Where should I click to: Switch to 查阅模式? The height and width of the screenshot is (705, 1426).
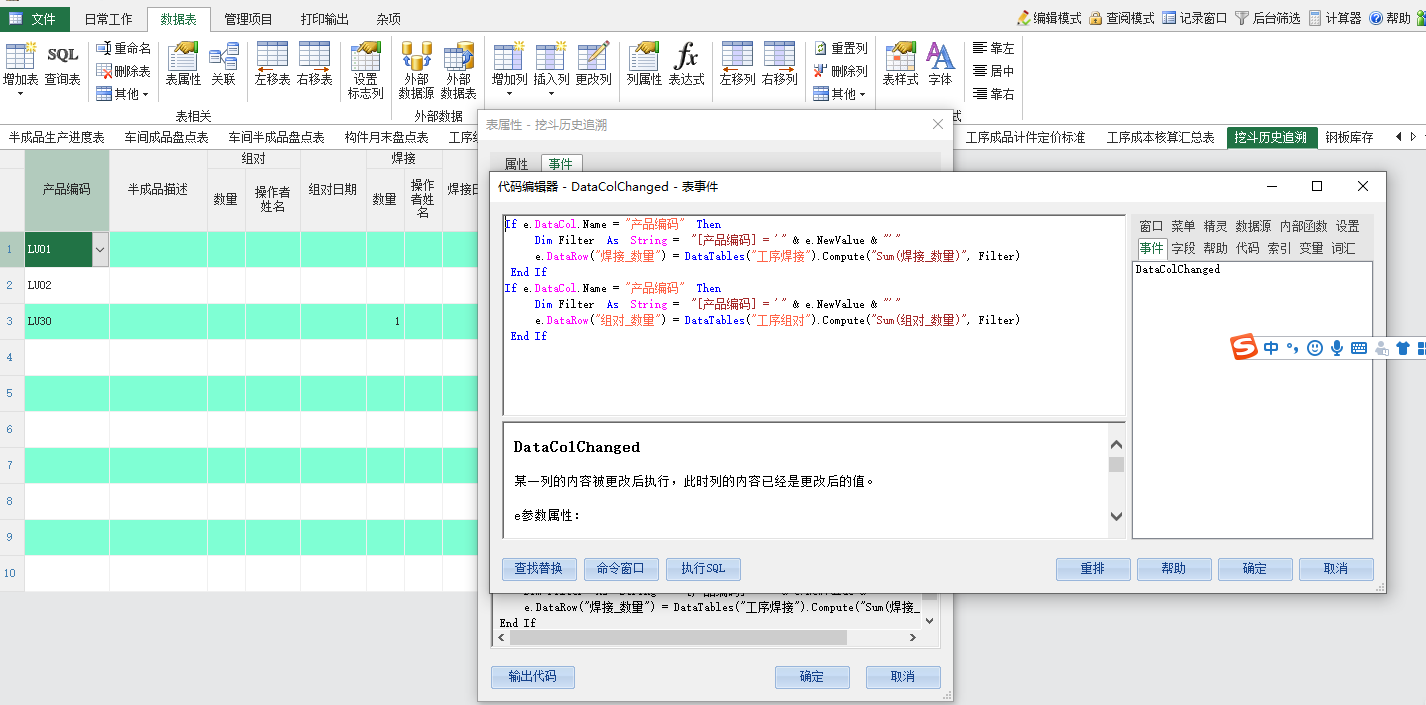click(x=1122, y=18)
